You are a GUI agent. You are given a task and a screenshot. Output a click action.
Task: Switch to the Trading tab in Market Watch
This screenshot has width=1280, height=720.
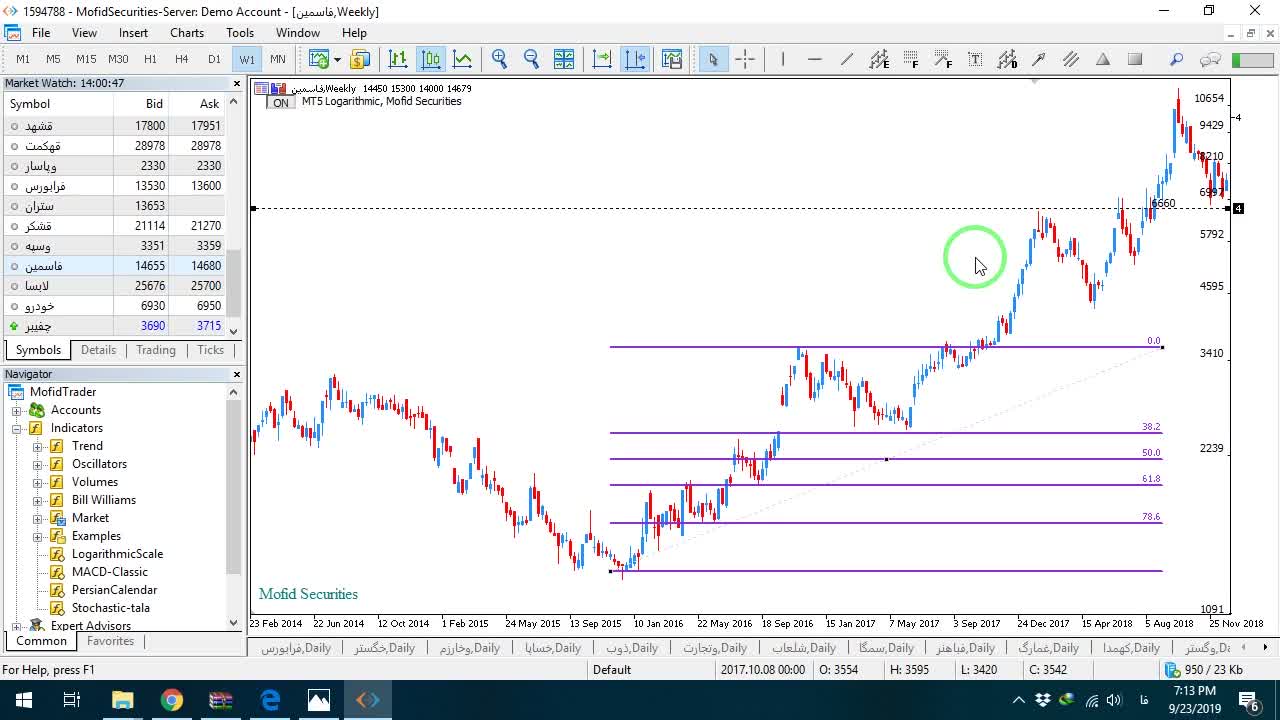click(156, 350)
